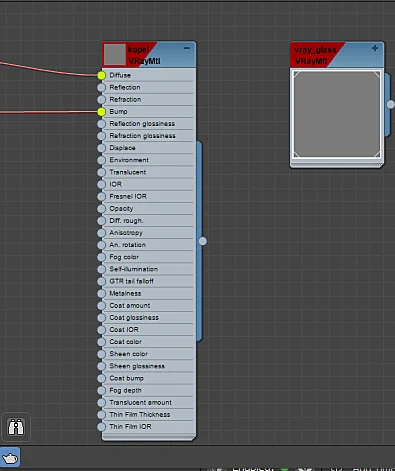Click the Sheen glossiness input socket

point(102,366)
